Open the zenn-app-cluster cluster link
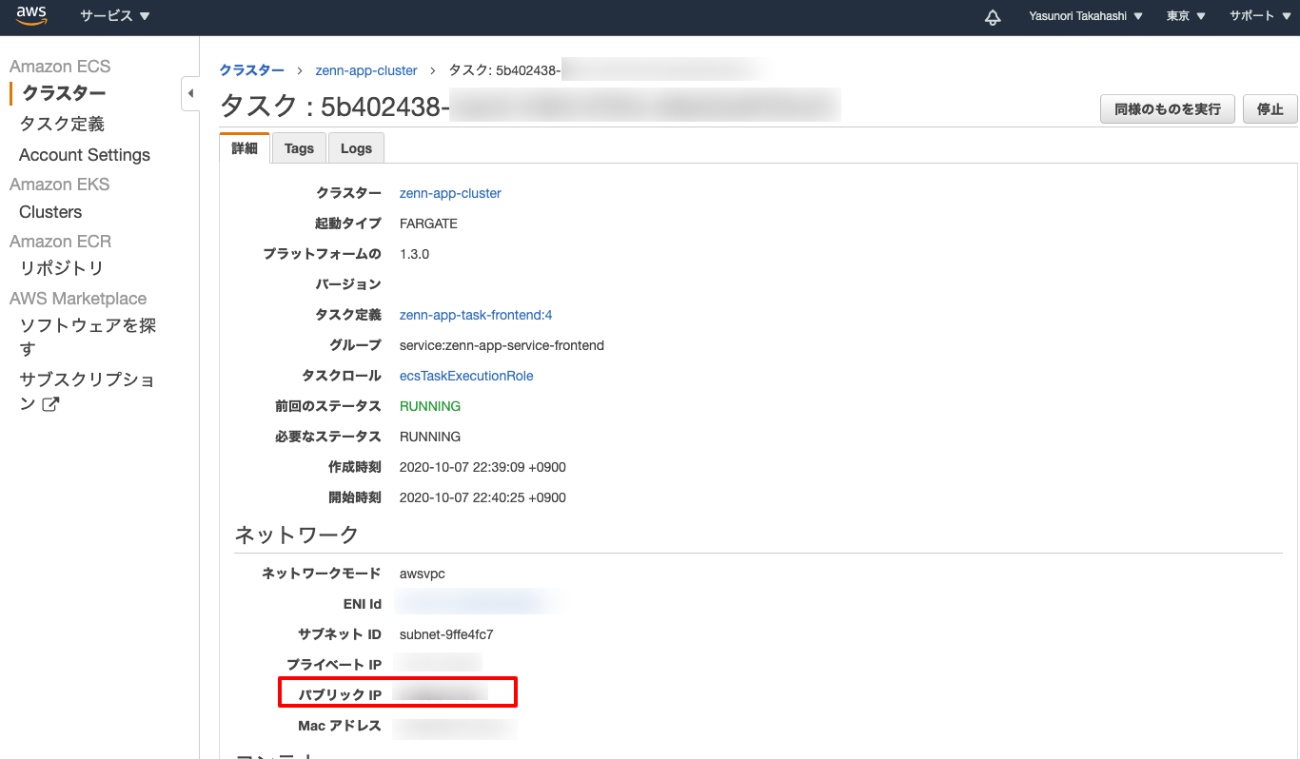The width and height of the screenshot is (1300, 759). pos(450,193)
